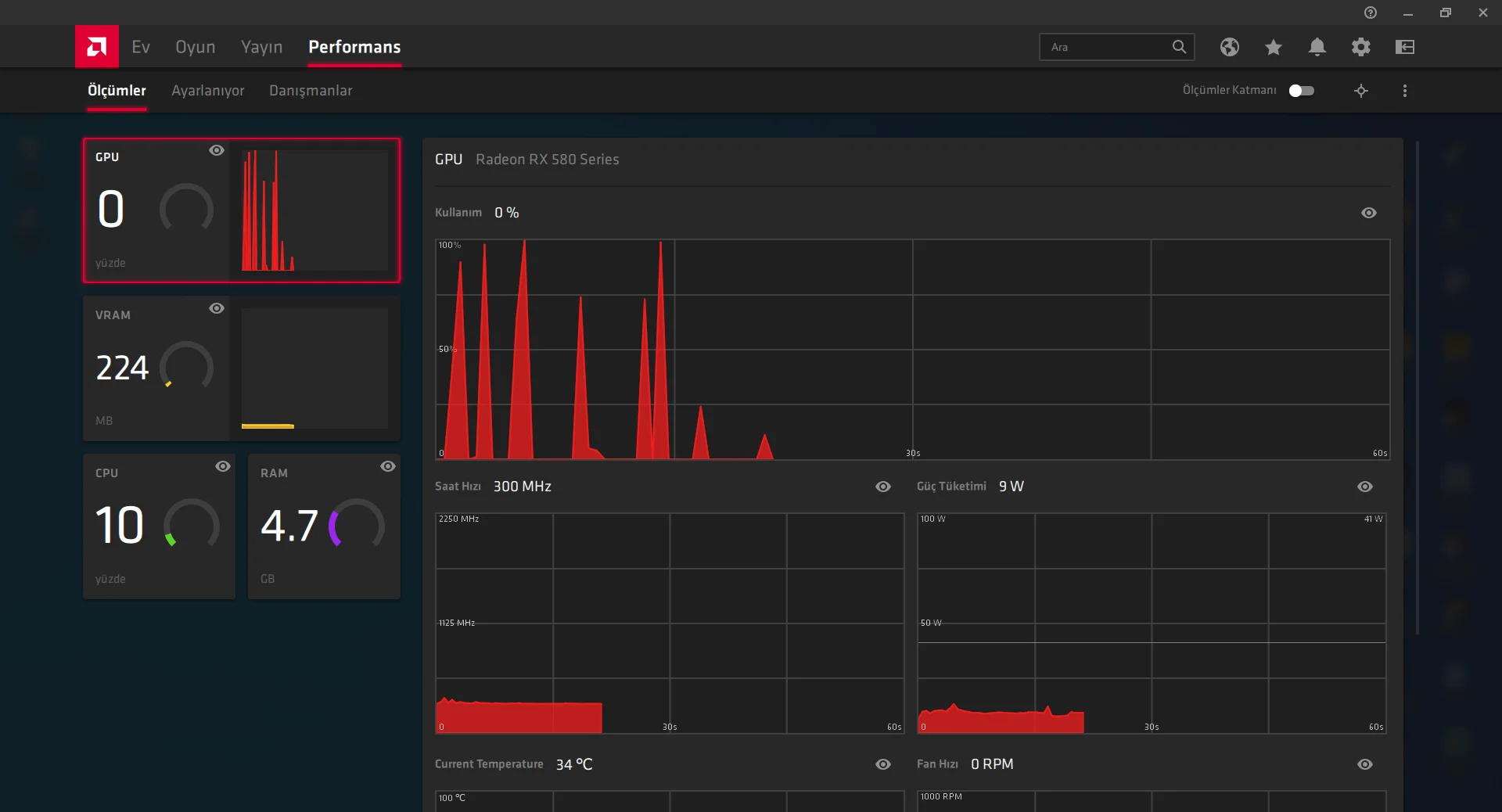Click the help question mark icon
Image resolution: width=1502 pixels, height=812 pixels.
pyautogui.click(x=1371, y=13)
